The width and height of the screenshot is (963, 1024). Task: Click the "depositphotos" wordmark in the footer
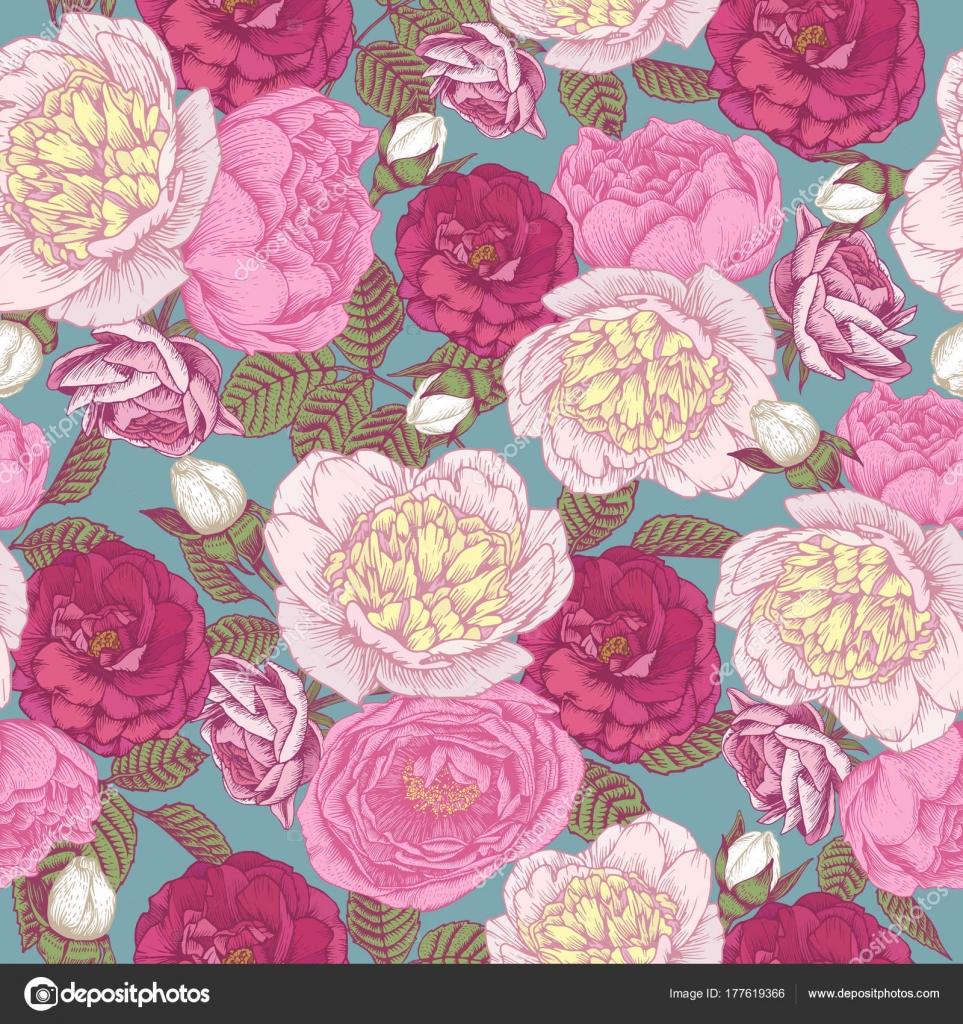click(135, 994)
